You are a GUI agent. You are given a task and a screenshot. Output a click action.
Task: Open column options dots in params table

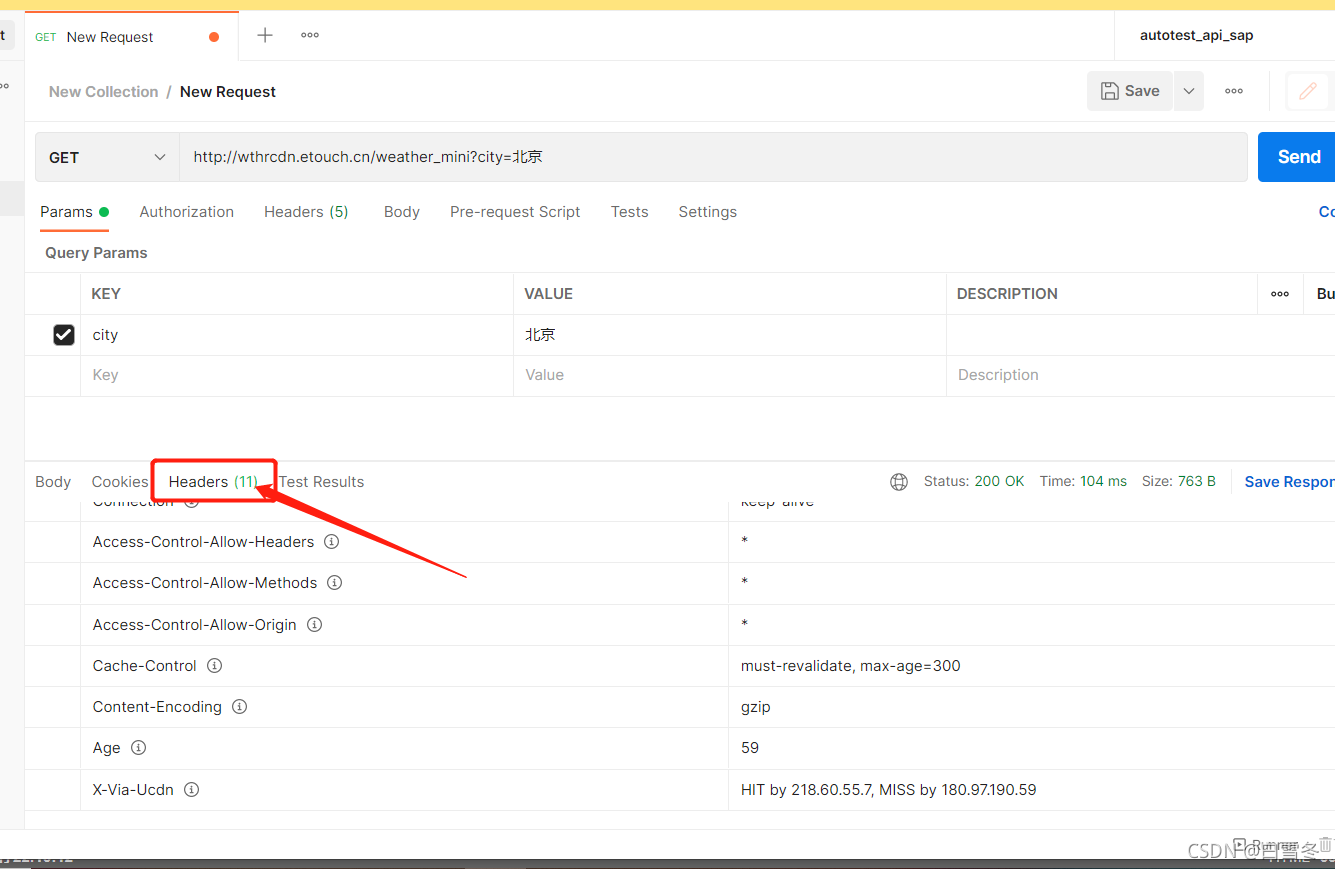(1280, 294)
